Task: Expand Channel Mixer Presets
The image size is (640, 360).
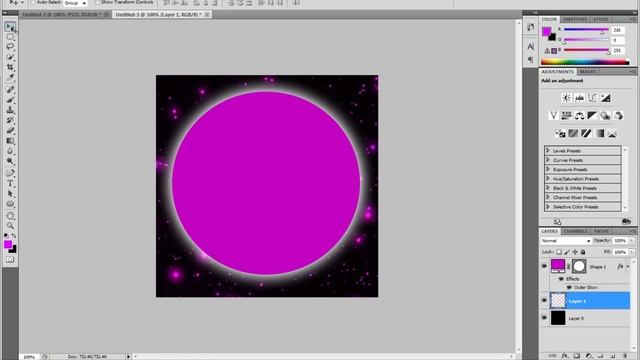Action: coord(548,198)
